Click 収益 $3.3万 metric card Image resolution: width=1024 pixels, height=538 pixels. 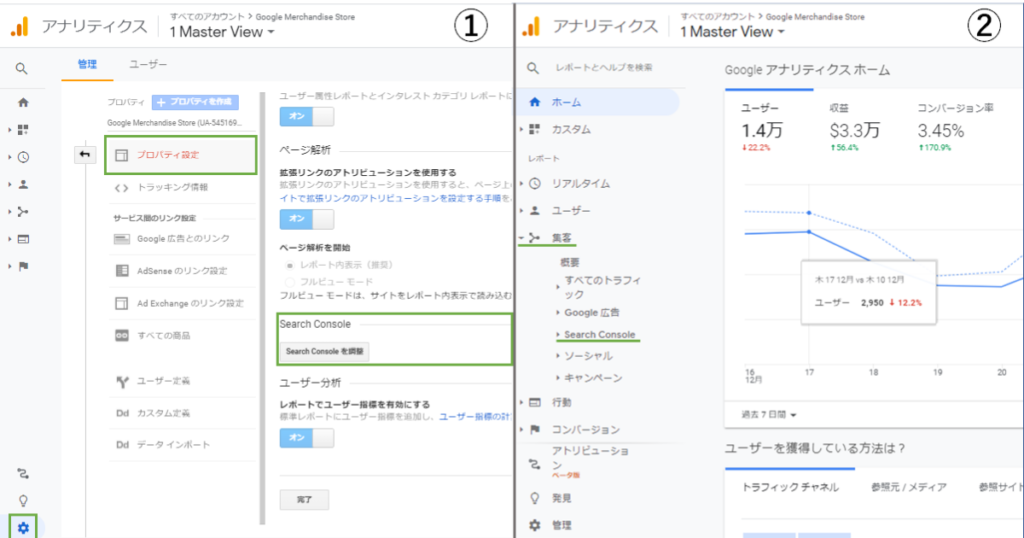[855, 128]
